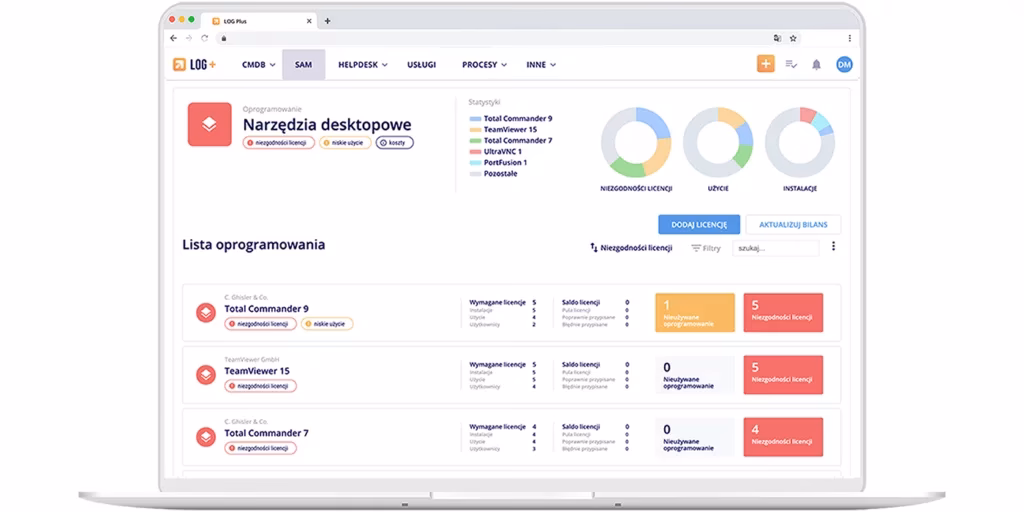Click the LOG+ logo
This screenshot has height=512, width=1024.
point(194,65)
